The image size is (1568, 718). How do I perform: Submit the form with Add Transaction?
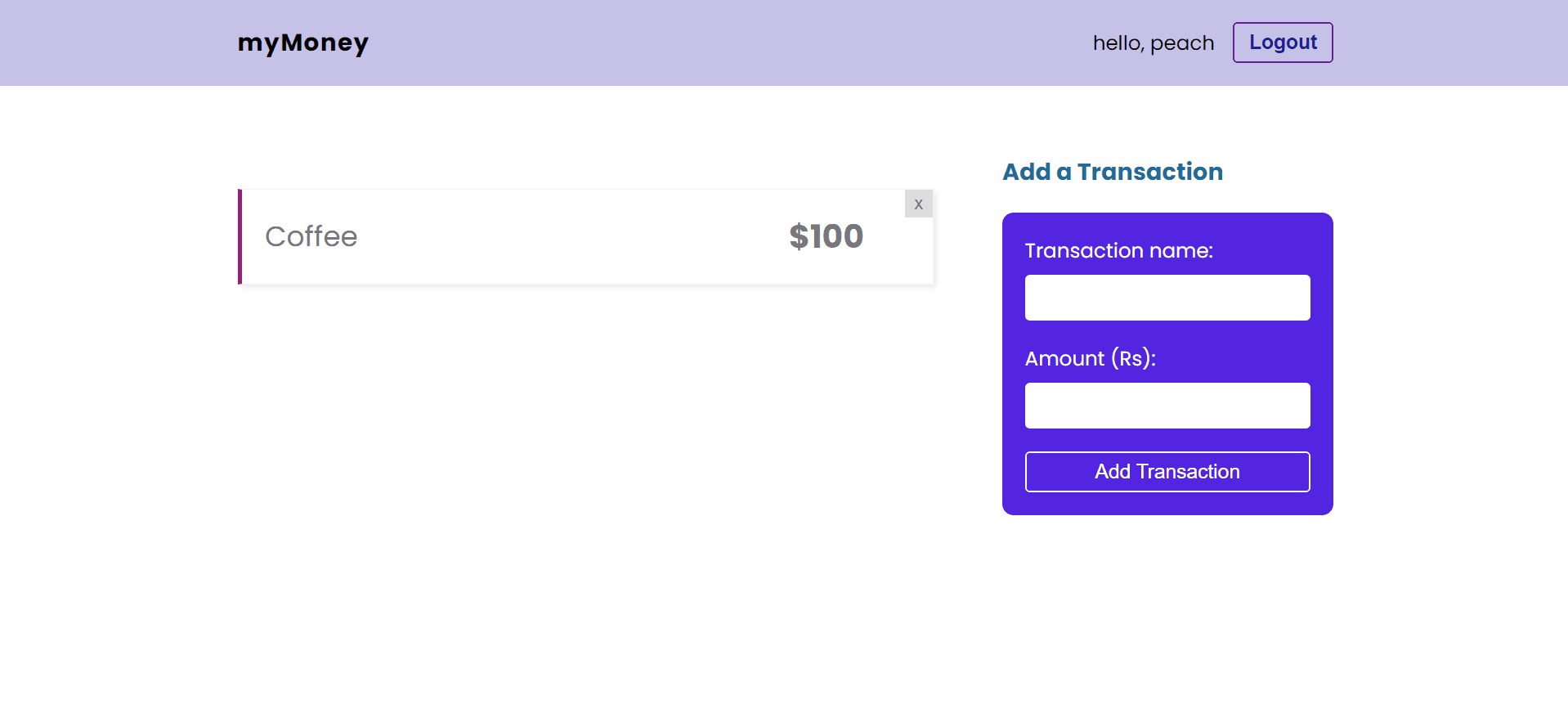(x=1167, y=472)
